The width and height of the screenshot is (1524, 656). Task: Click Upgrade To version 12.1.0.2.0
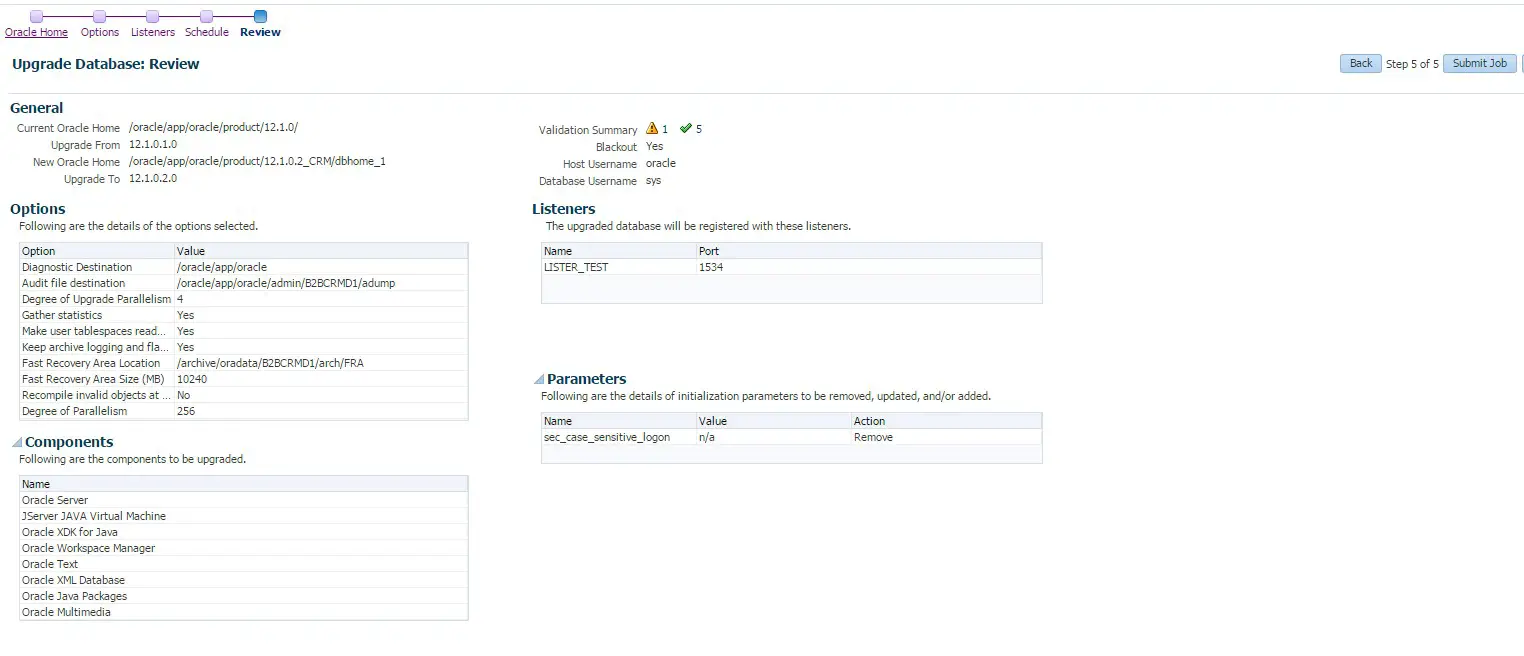pyautogui.click(x=153, y=178)
